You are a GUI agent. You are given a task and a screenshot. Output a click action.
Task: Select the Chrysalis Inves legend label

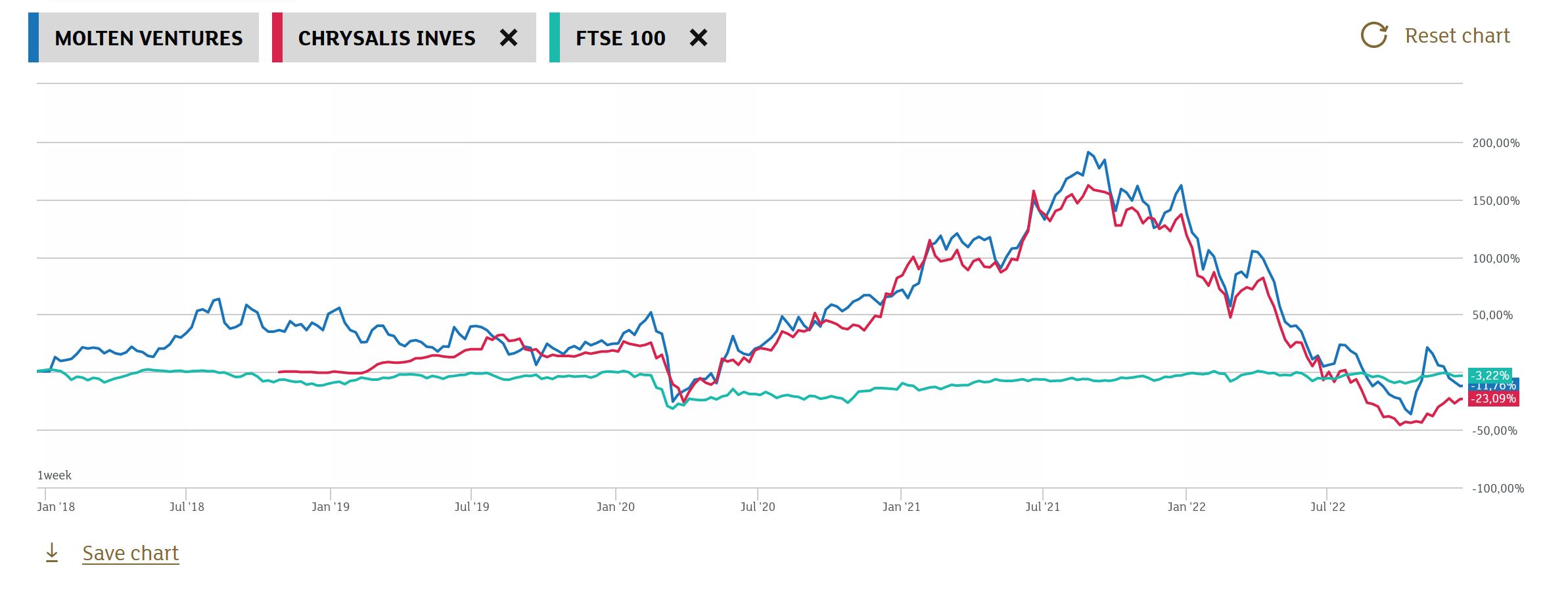coord(386,38)
